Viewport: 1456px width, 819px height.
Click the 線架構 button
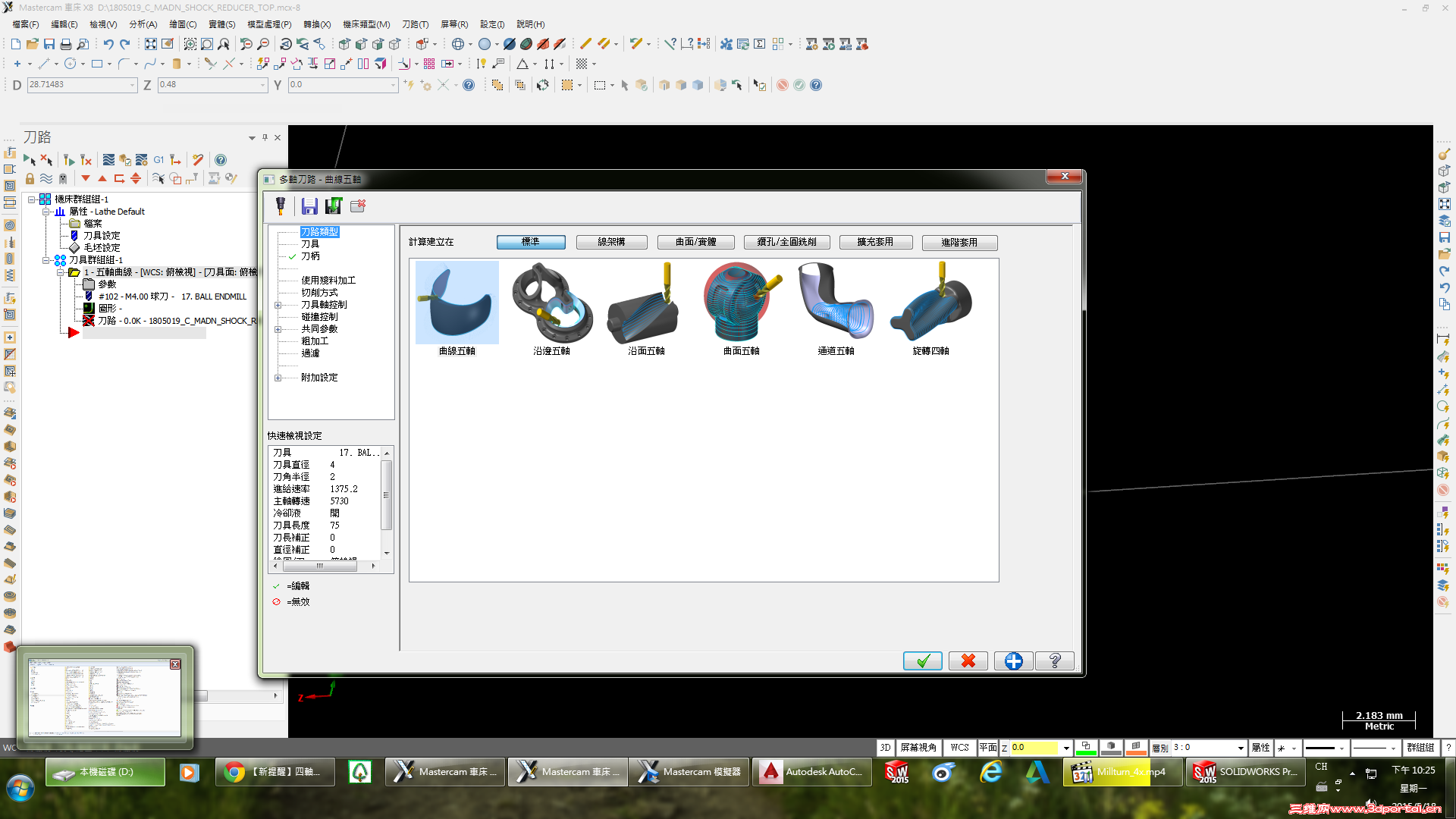pos(611,242)
